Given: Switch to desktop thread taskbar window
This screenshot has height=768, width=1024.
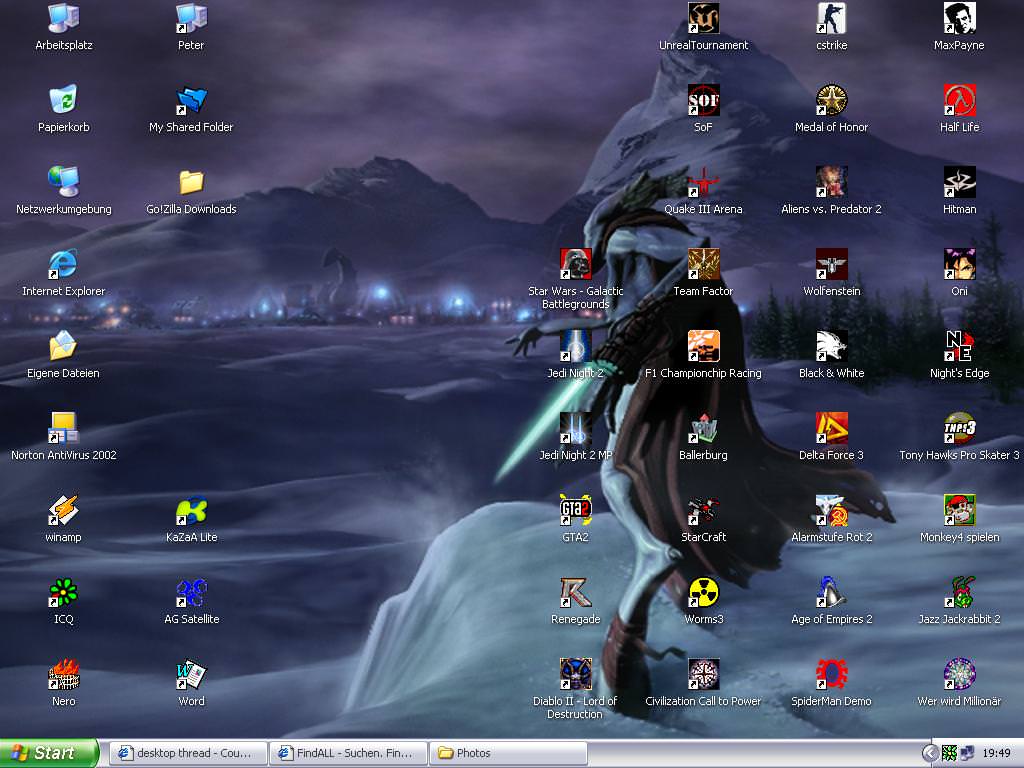Looking at the screenshot, I should 188,753.
